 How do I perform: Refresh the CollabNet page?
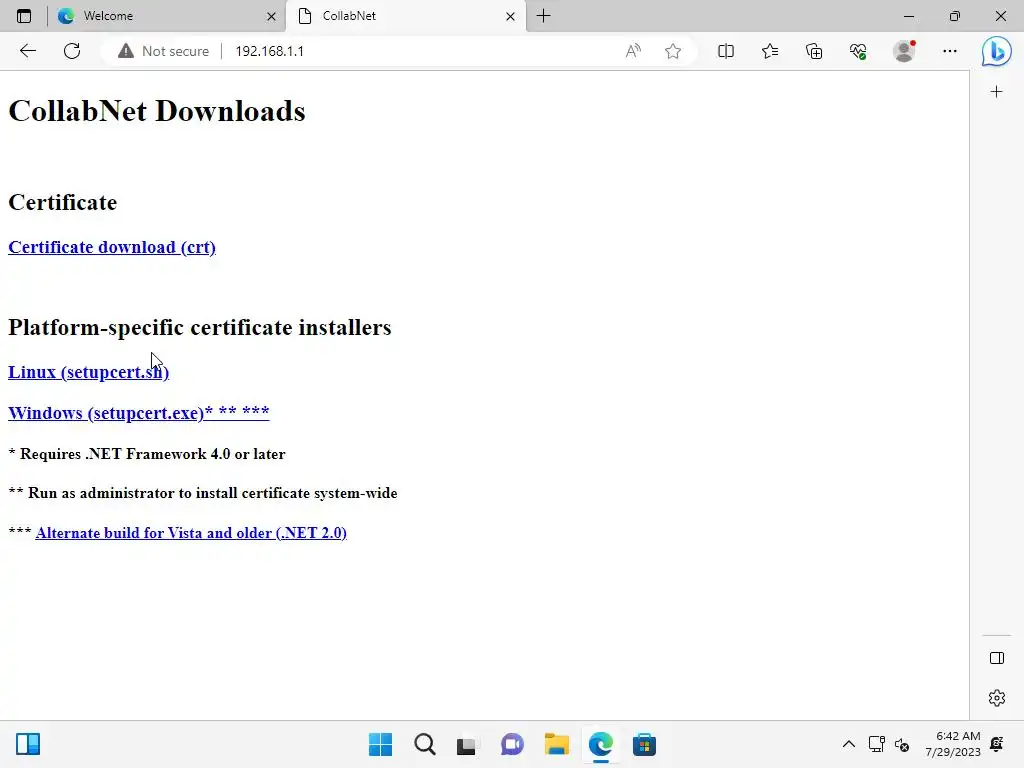coord(72,51)
